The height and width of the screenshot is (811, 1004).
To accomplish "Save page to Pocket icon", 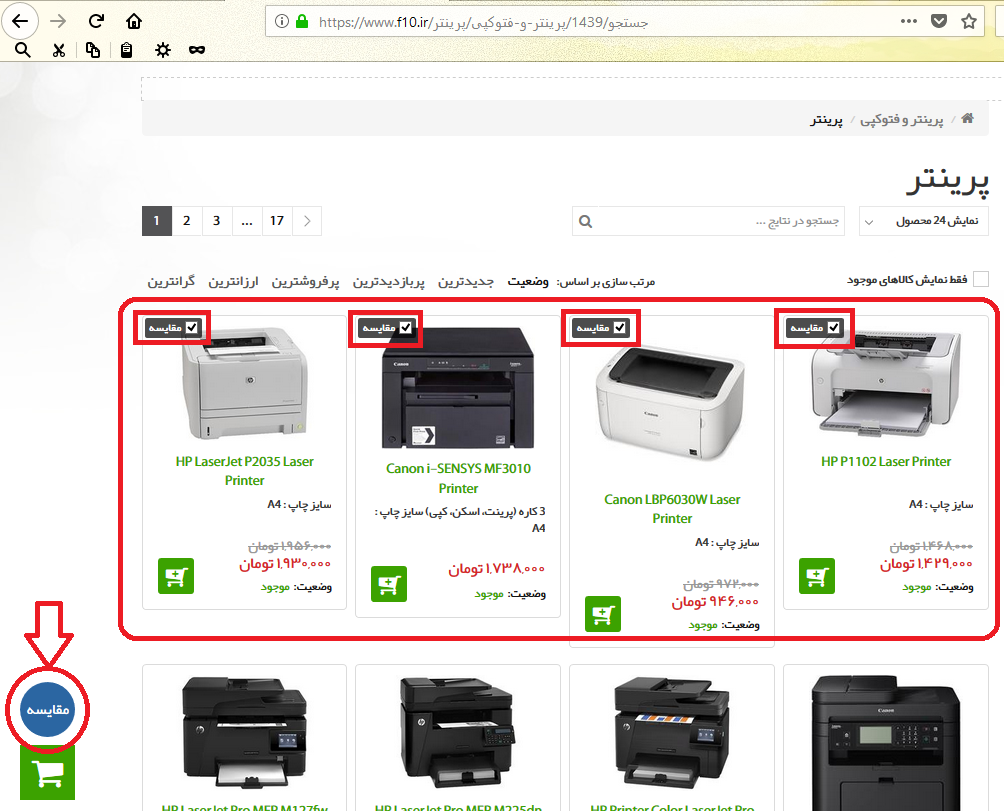I will [938, 21].
